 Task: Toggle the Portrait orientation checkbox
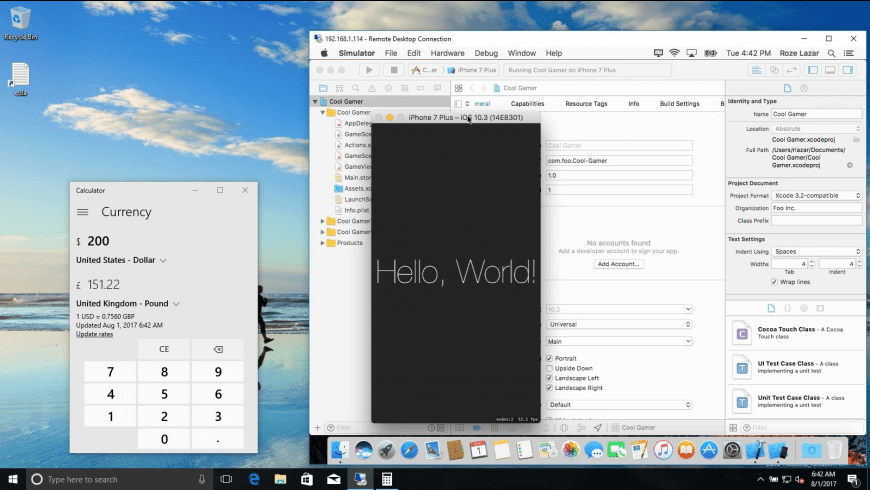[x=549, y=358]
